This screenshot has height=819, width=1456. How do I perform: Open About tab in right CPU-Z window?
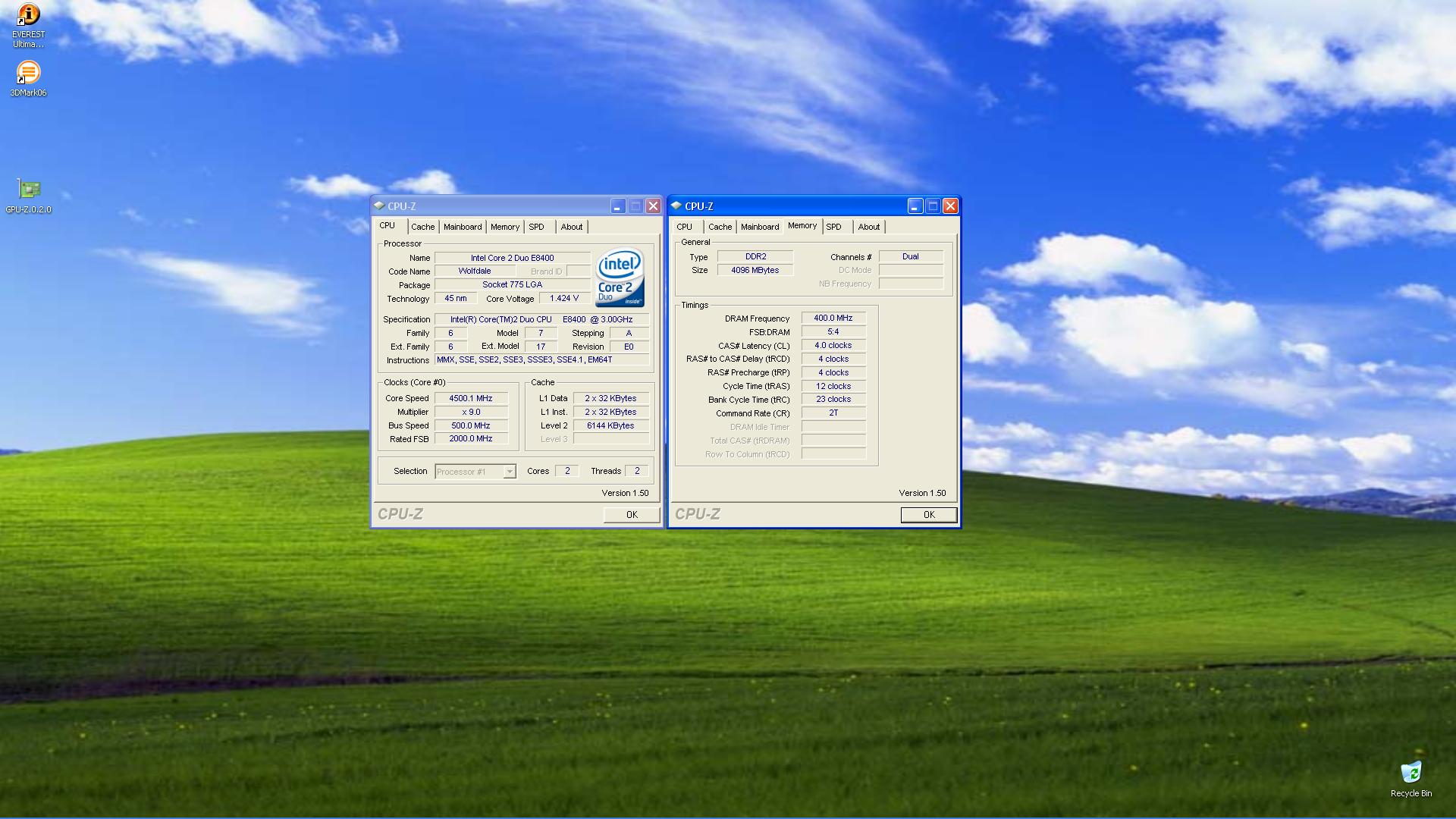869,227
